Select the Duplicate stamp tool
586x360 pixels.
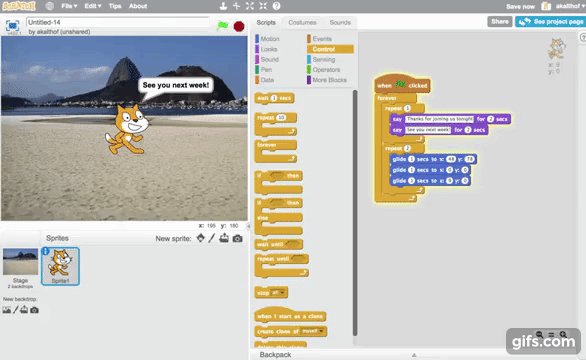click(223, 6)
